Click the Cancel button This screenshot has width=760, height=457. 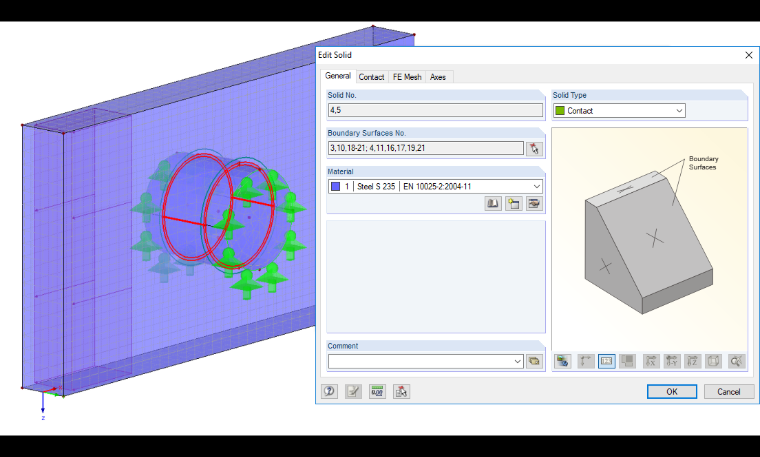point(728,392)
